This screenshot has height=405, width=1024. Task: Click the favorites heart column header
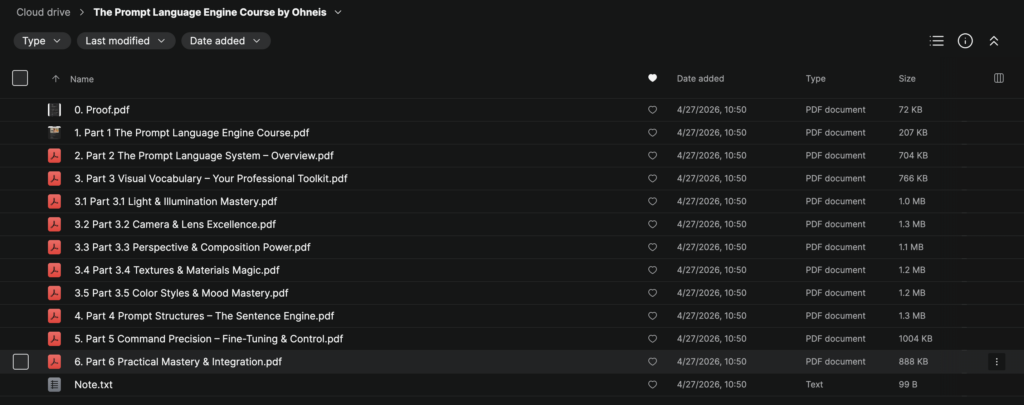coord(652,78)
